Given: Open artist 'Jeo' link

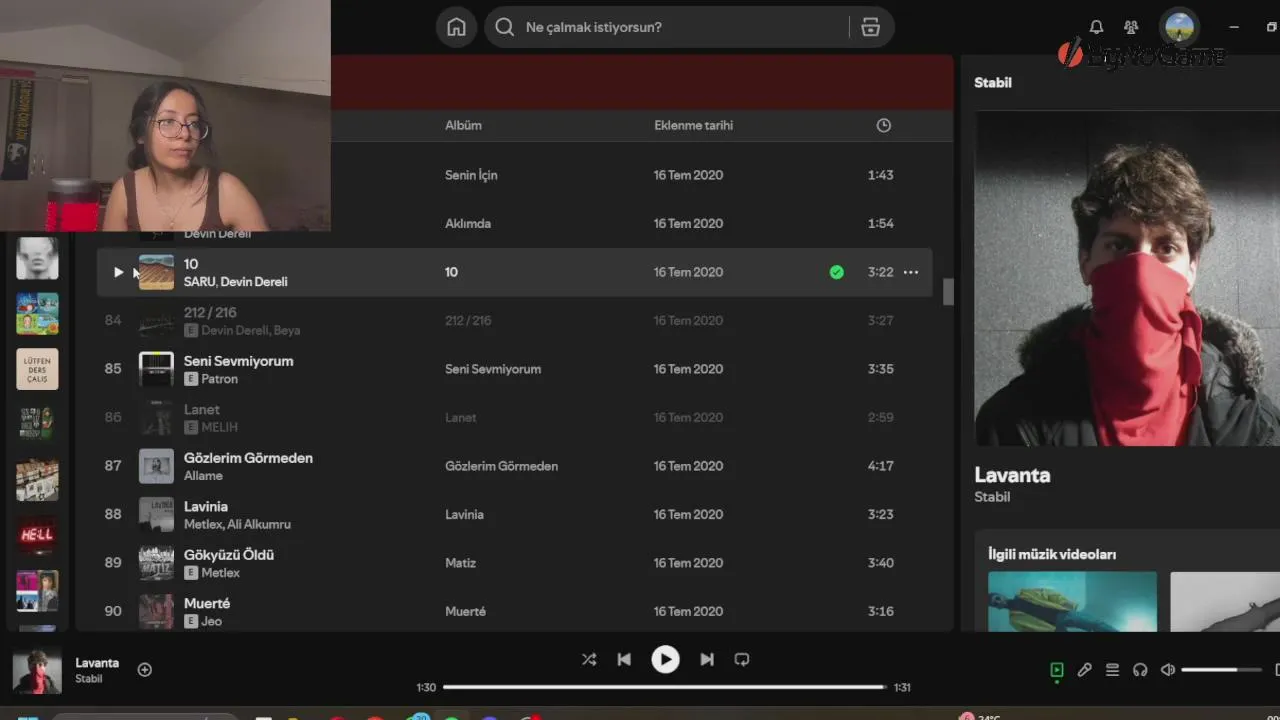Looking at the screenshot, I should click(x=212, y=621).
